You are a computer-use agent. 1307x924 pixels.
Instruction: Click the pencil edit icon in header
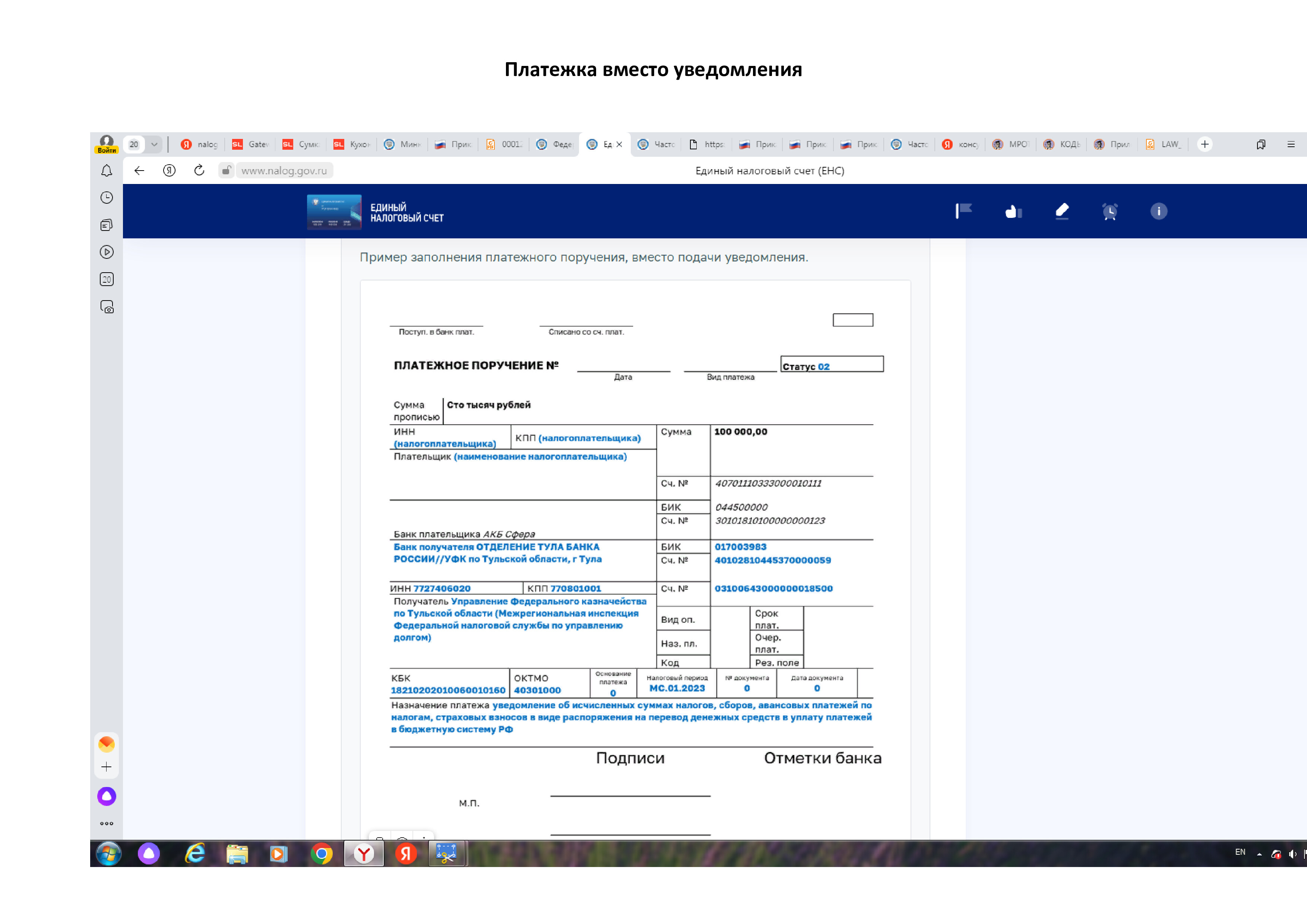(x=1061, y=211)
